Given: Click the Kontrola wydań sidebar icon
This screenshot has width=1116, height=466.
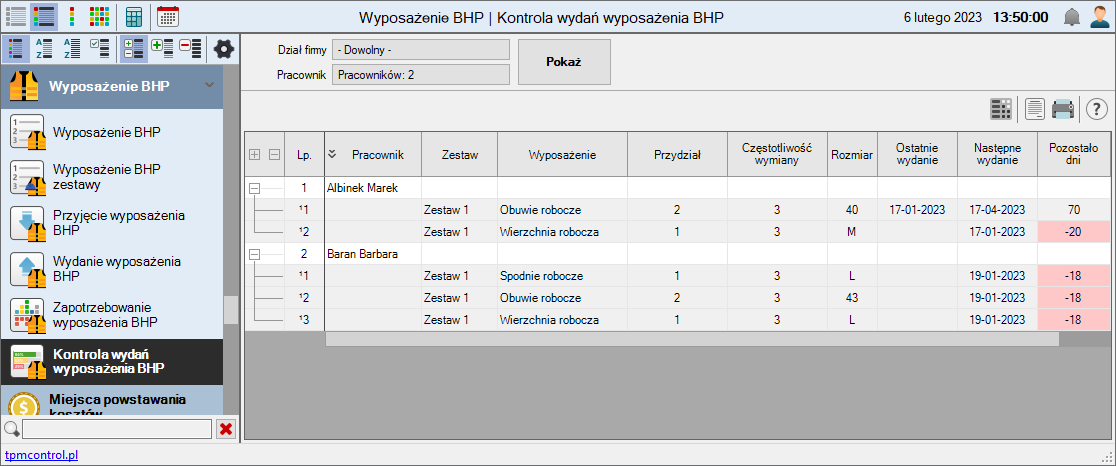Looking at the screenshot, I should [27, 361].
